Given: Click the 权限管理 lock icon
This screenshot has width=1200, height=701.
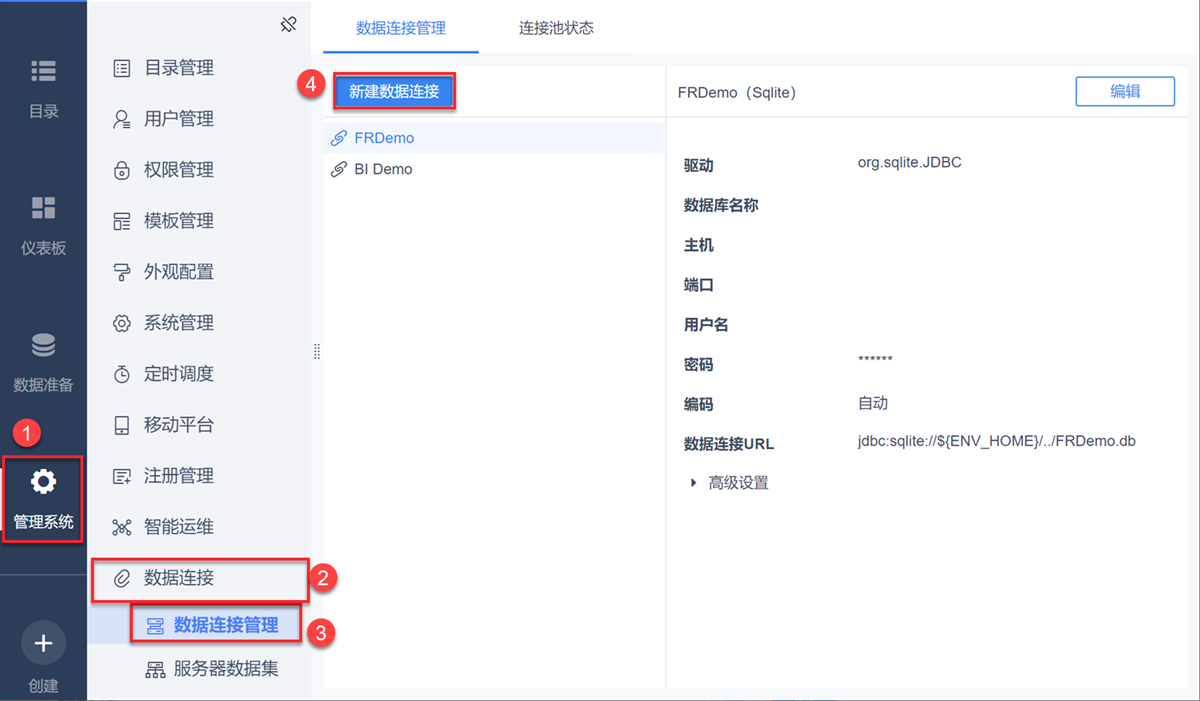Looking at the screenshot, I should coord(122,170).
